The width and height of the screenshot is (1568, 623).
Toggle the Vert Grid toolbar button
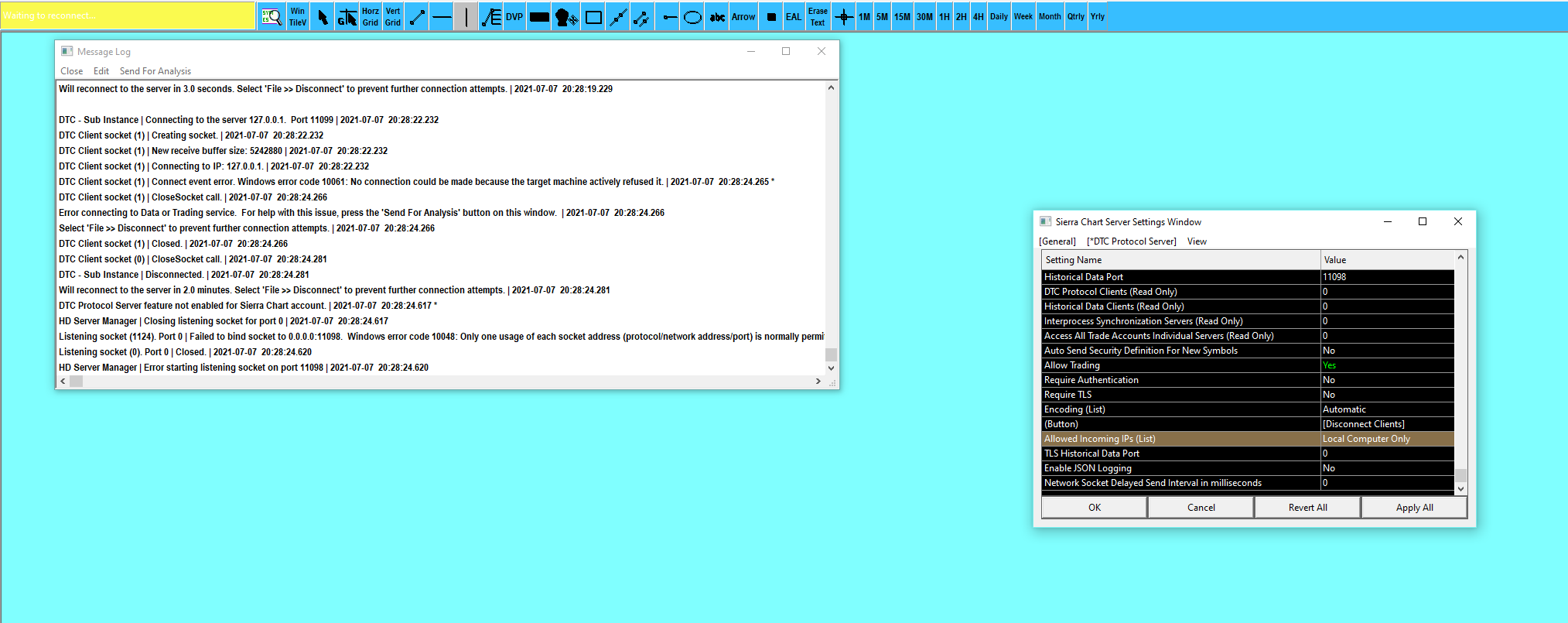coord(393,16)
